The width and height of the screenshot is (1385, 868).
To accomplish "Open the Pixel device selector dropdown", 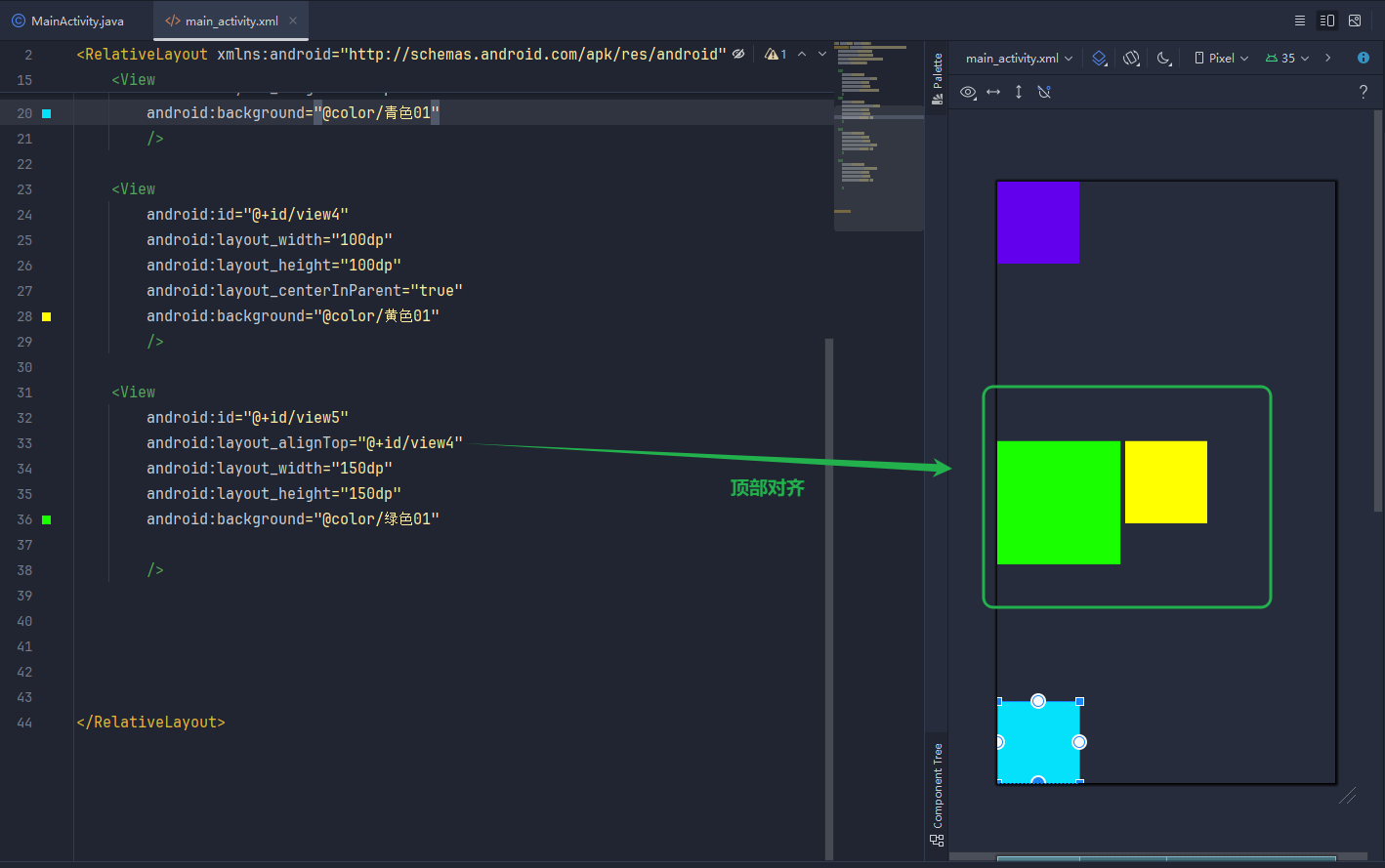I will click(1222, 59).
